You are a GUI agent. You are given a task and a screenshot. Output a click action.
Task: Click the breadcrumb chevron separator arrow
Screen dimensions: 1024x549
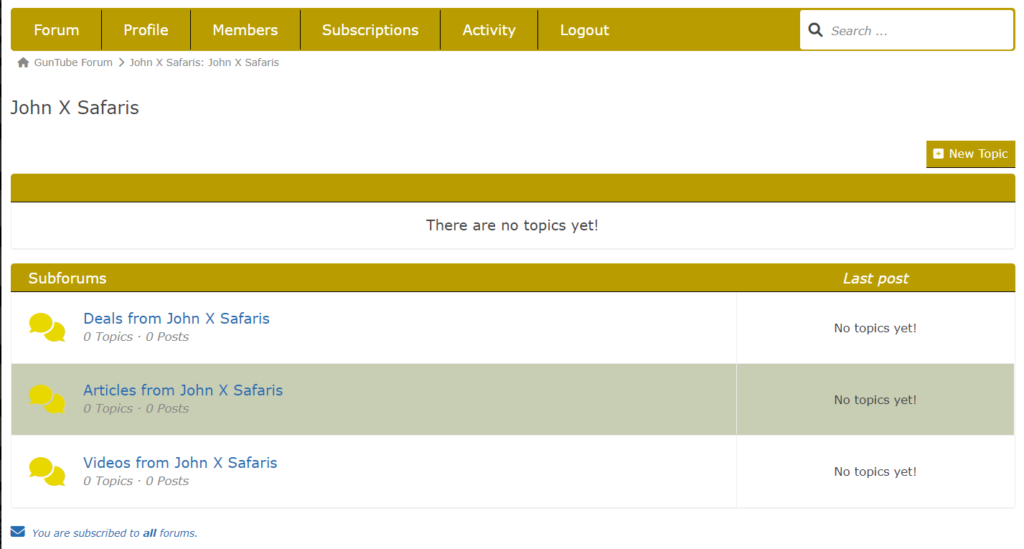tap(122, 63)
